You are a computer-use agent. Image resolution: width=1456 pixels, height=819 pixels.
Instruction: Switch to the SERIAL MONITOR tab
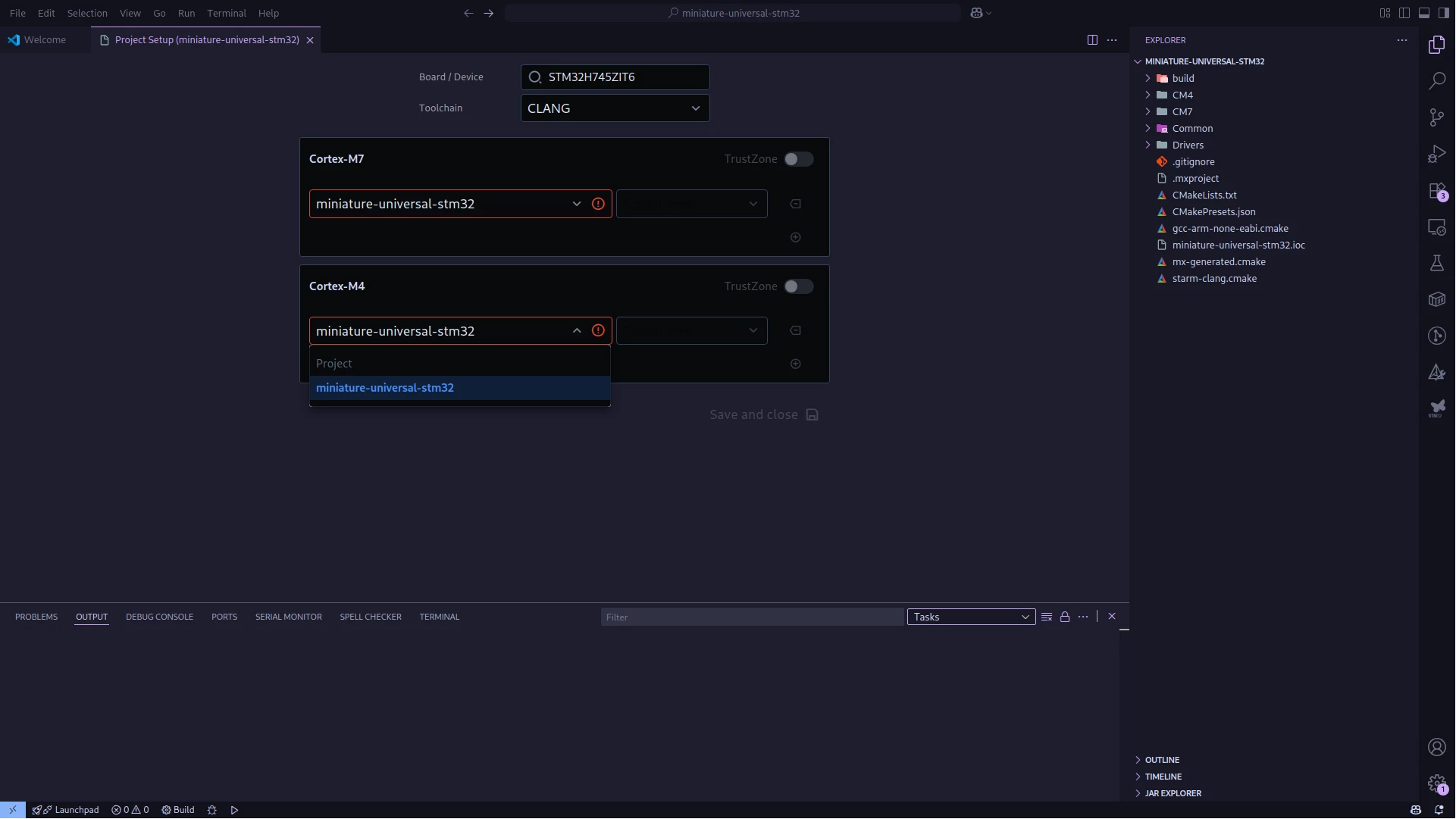click(x=289, y=617)
